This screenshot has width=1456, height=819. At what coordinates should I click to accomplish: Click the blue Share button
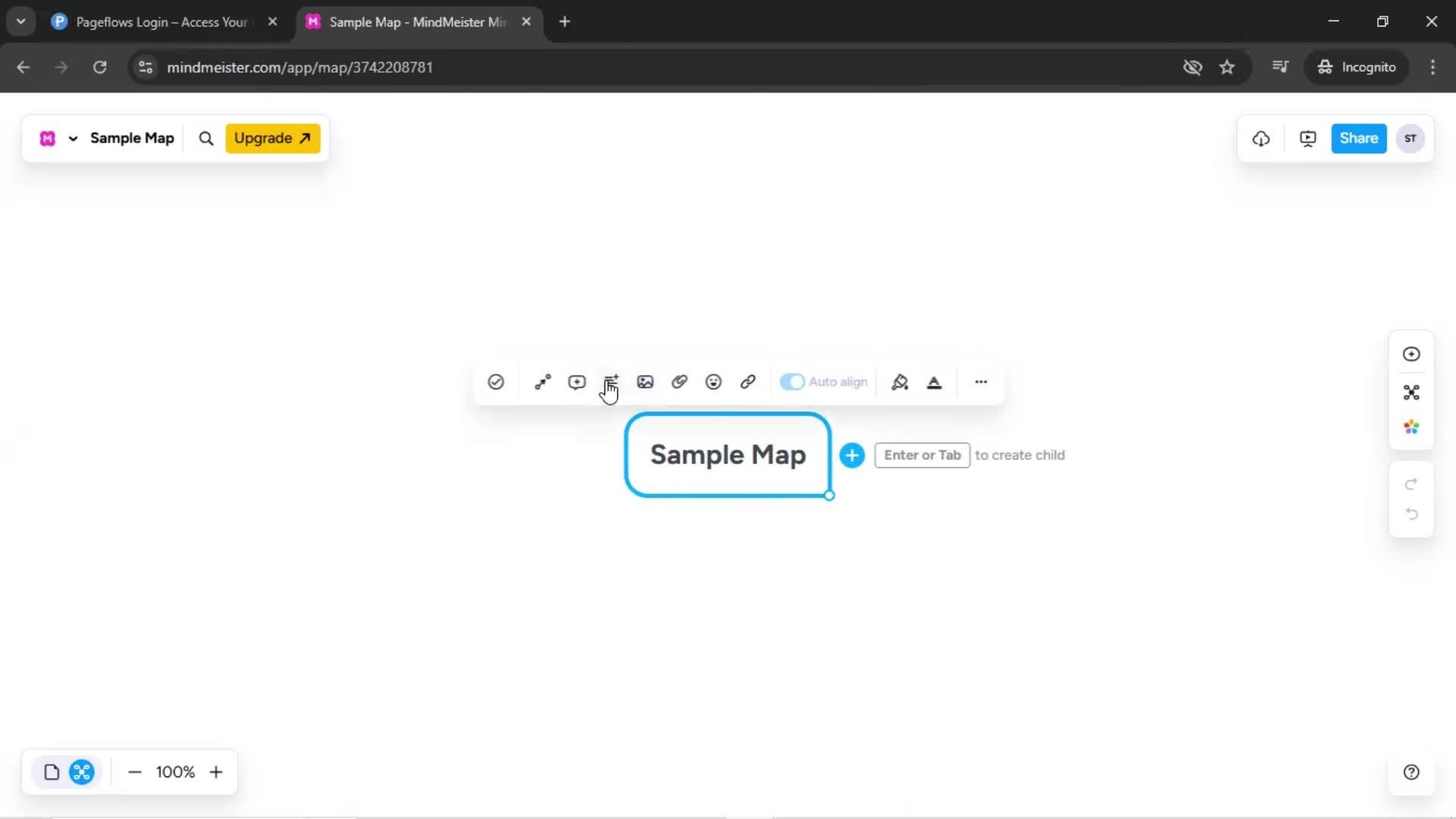tap(1359, 138)
